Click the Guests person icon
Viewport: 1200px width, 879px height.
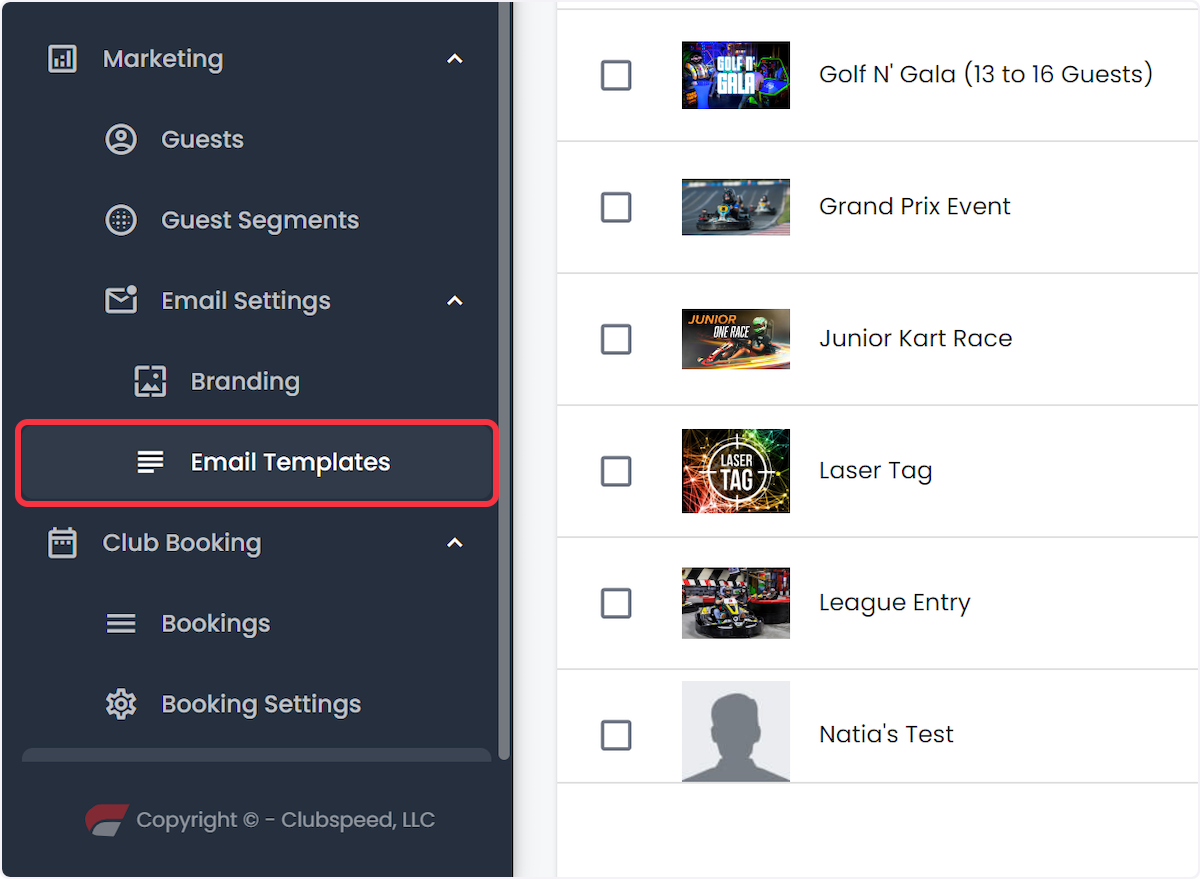coord(121,139)
